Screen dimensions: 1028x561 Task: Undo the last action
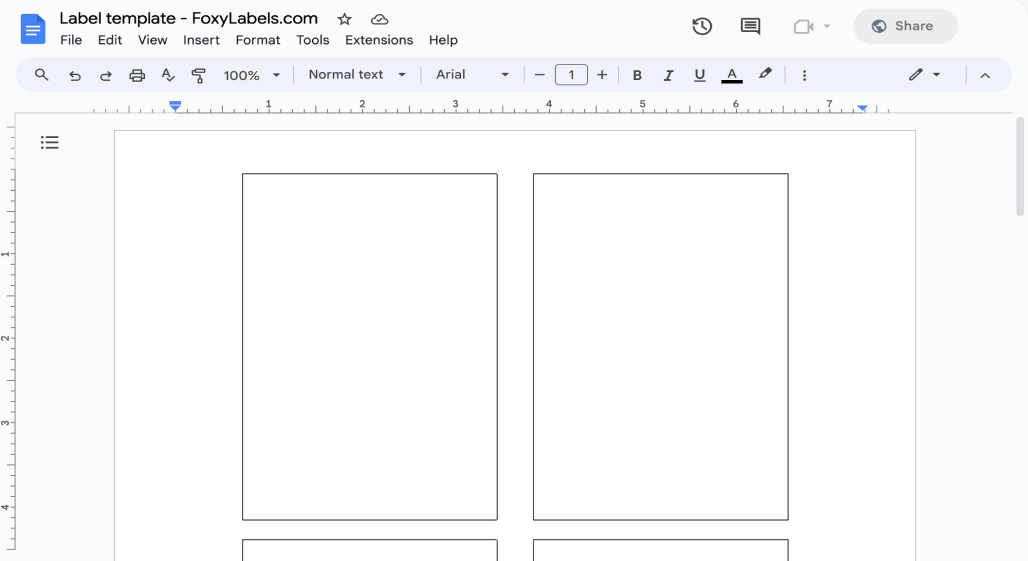75,75
